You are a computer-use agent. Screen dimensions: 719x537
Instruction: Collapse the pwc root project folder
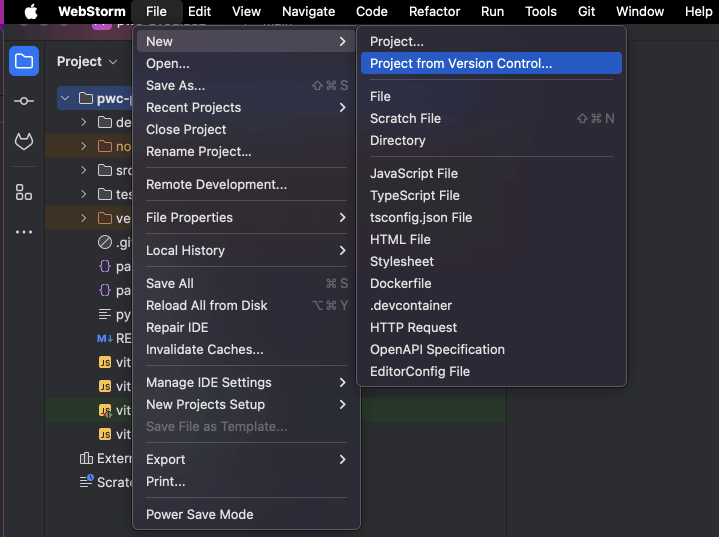pos(66,98)
